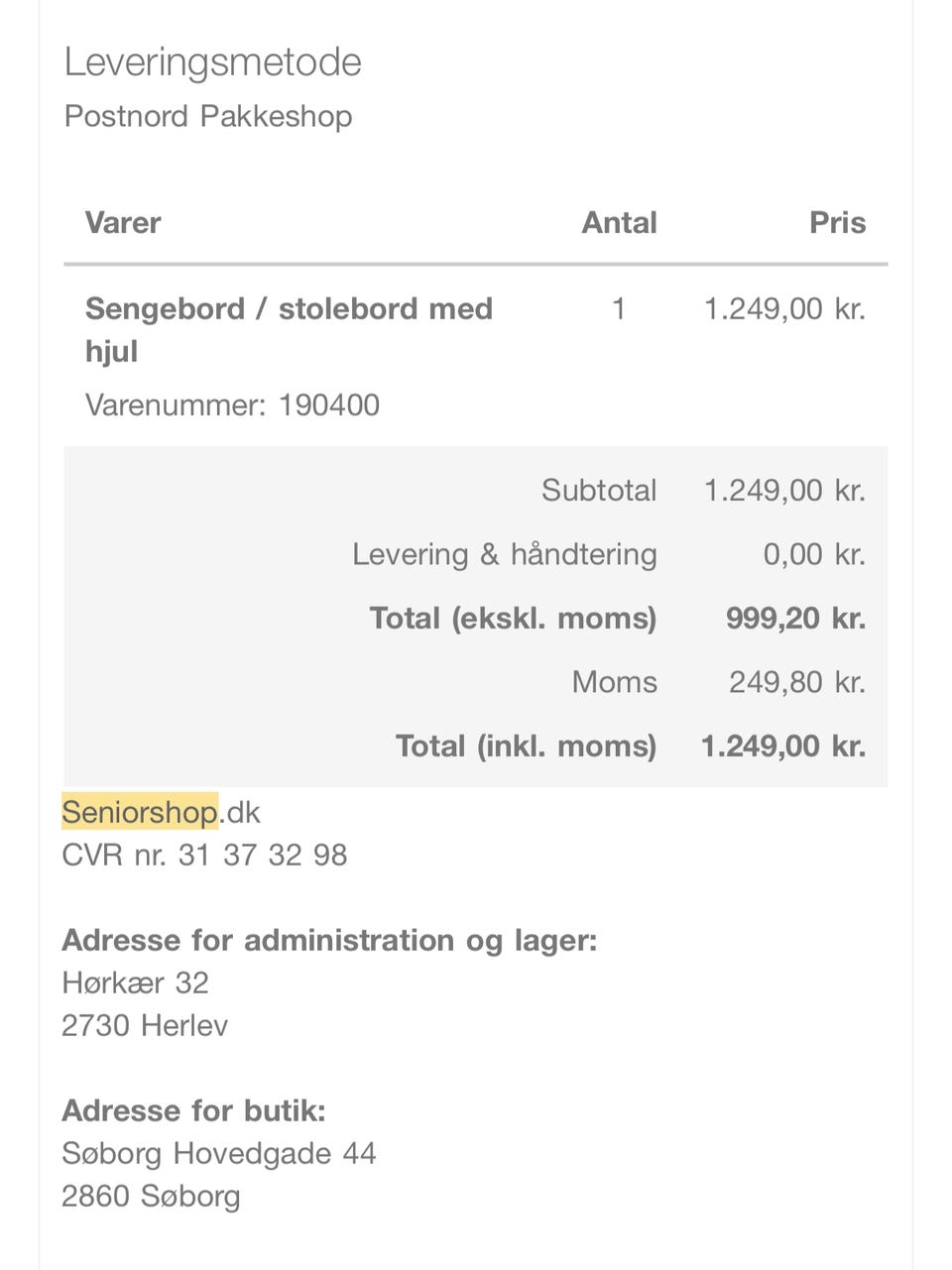Click the 249,80 kr. Moms amount
This screenshot has width=952, height=1270.
[x=796, y=682]
